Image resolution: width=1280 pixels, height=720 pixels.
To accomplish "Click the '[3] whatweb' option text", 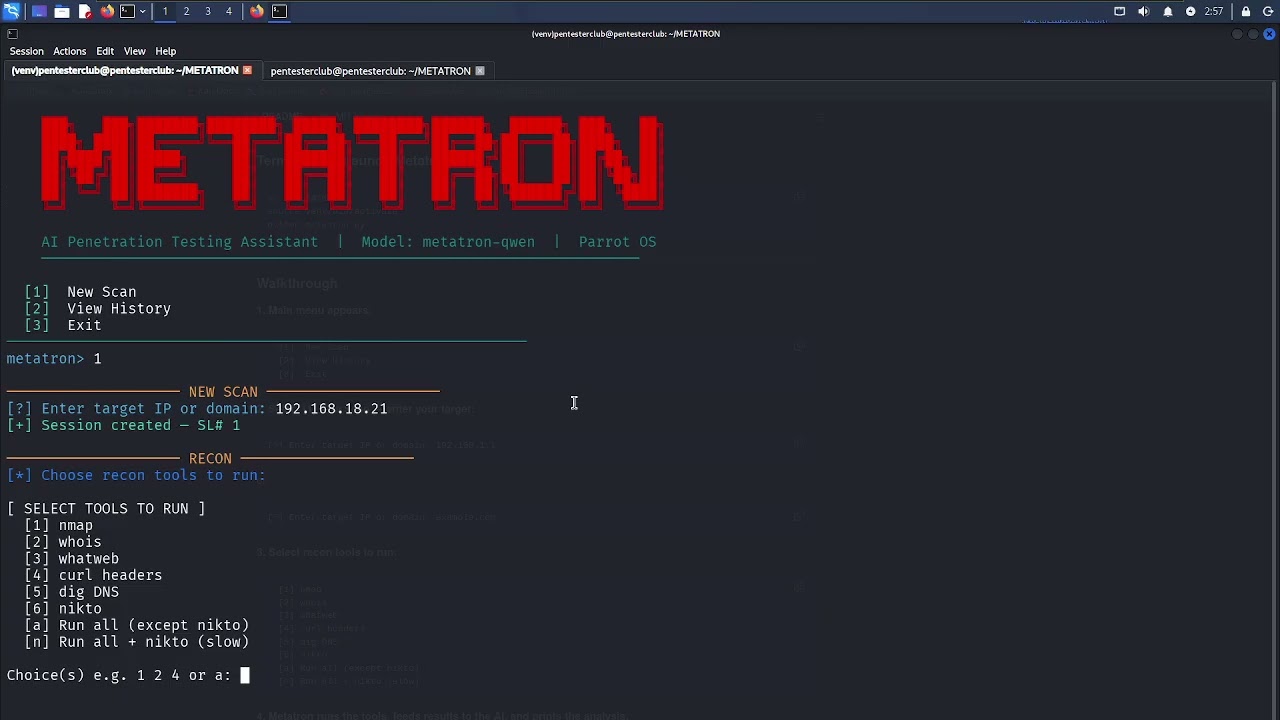I will pos(72,559).
